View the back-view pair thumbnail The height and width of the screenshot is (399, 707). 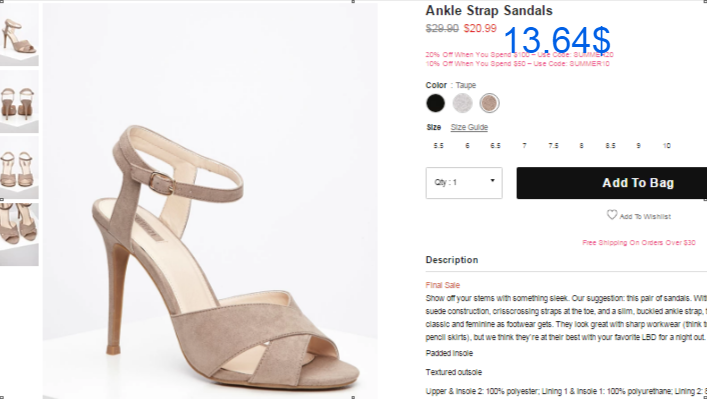[x=19, y=101]
